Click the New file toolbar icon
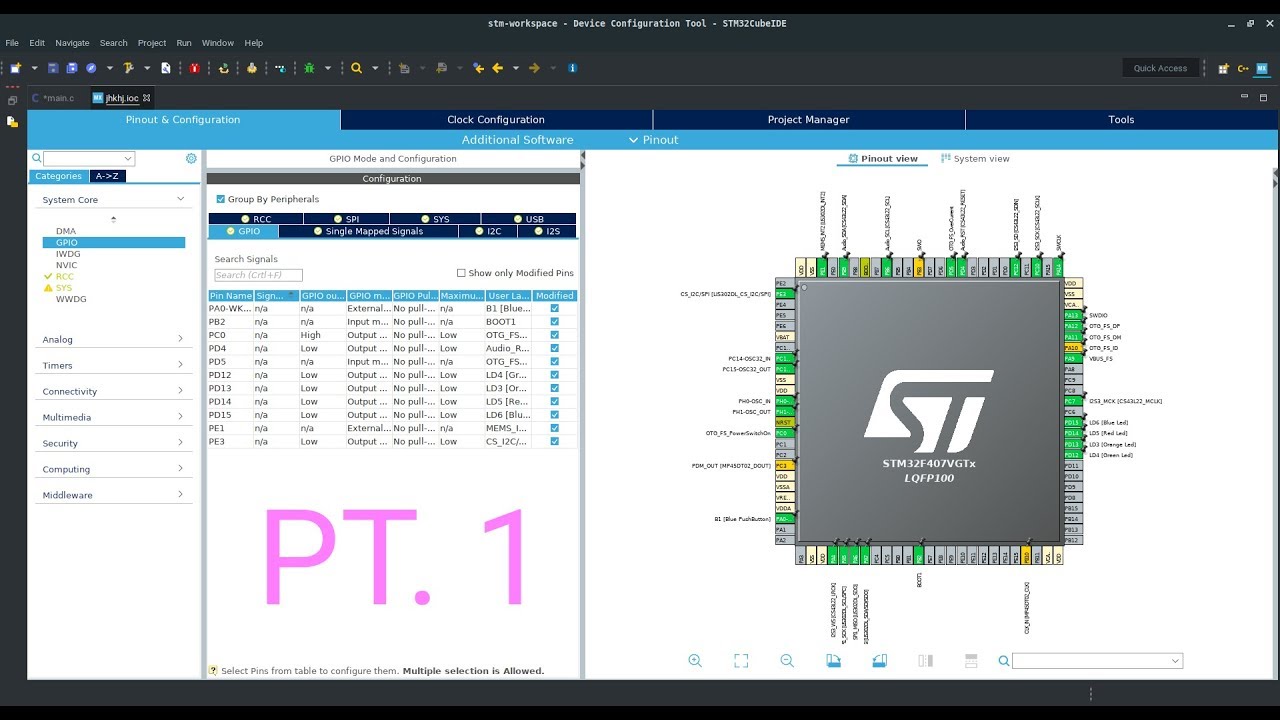1280x720 pixels. coord(16,68)
